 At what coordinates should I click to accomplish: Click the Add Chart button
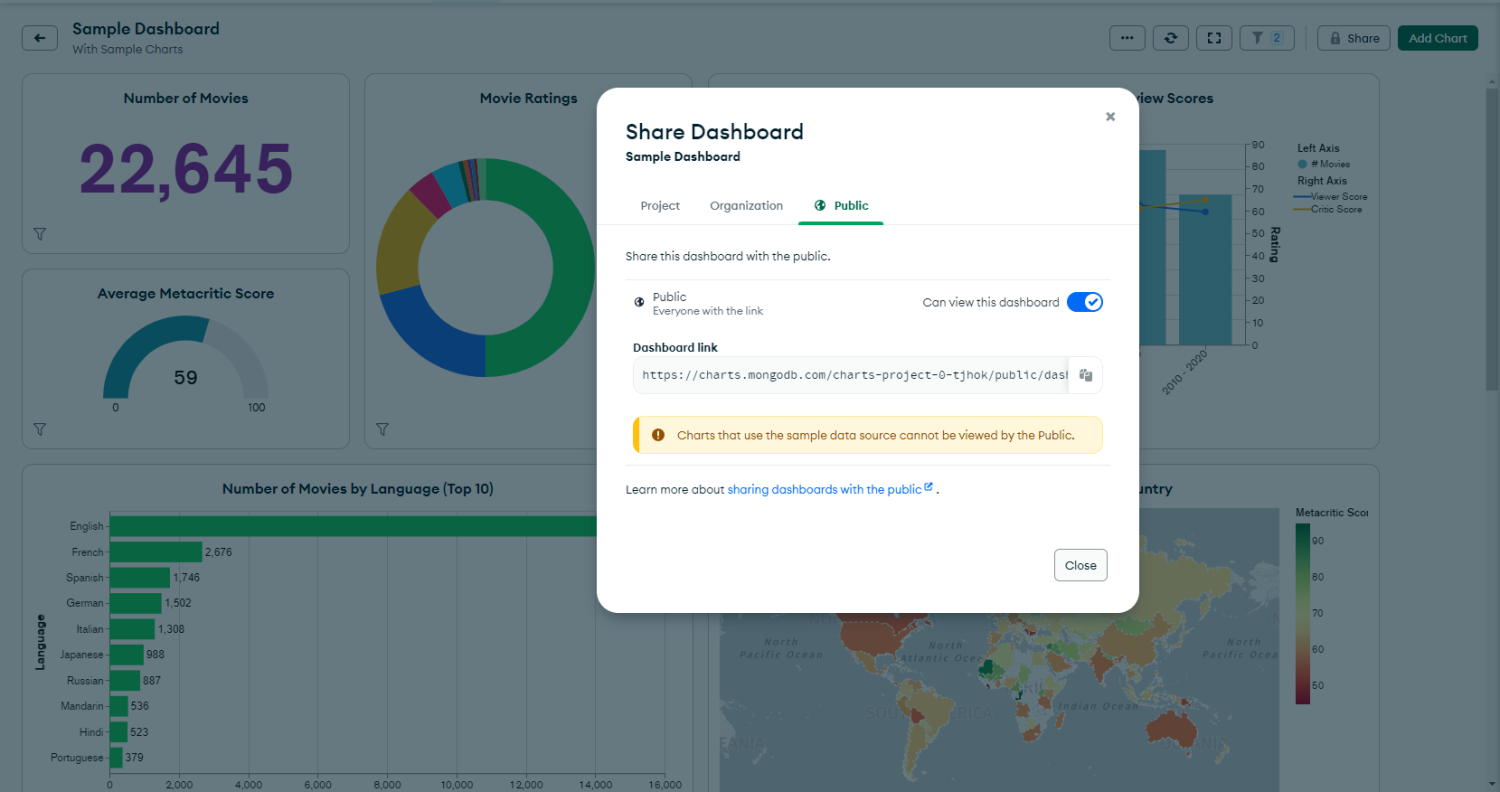[x=1437, y=38]
